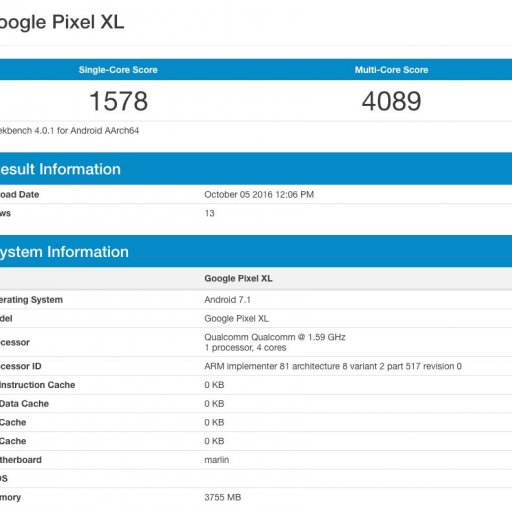The height and width of the screenshot is (512, 512).
Task: Click the Data Cache 0 KB value
Action: [214, 404]
